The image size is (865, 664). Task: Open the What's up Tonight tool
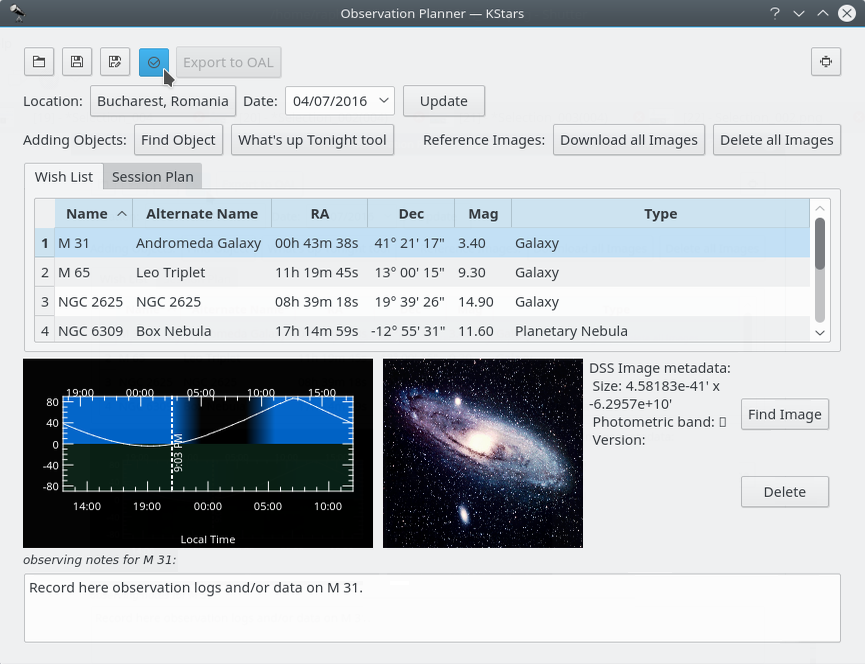312,140
